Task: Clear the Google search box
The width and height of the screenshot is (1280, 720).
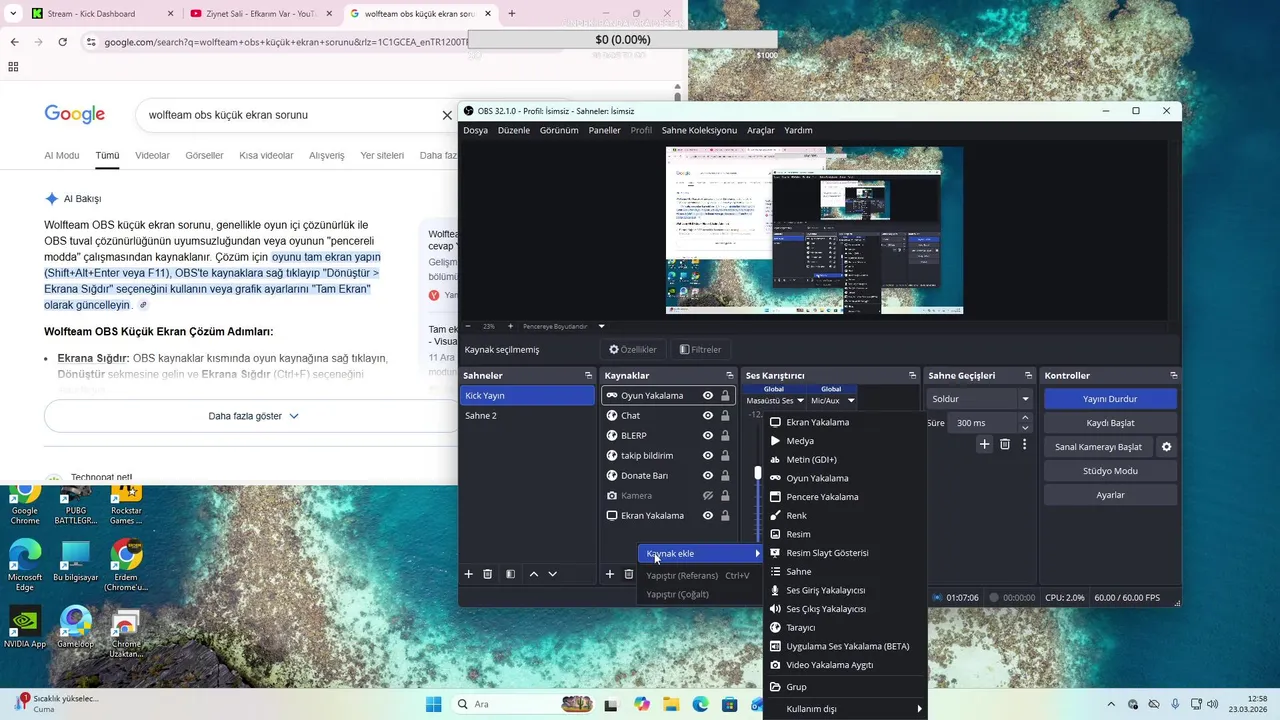Action: click(447, 115)
